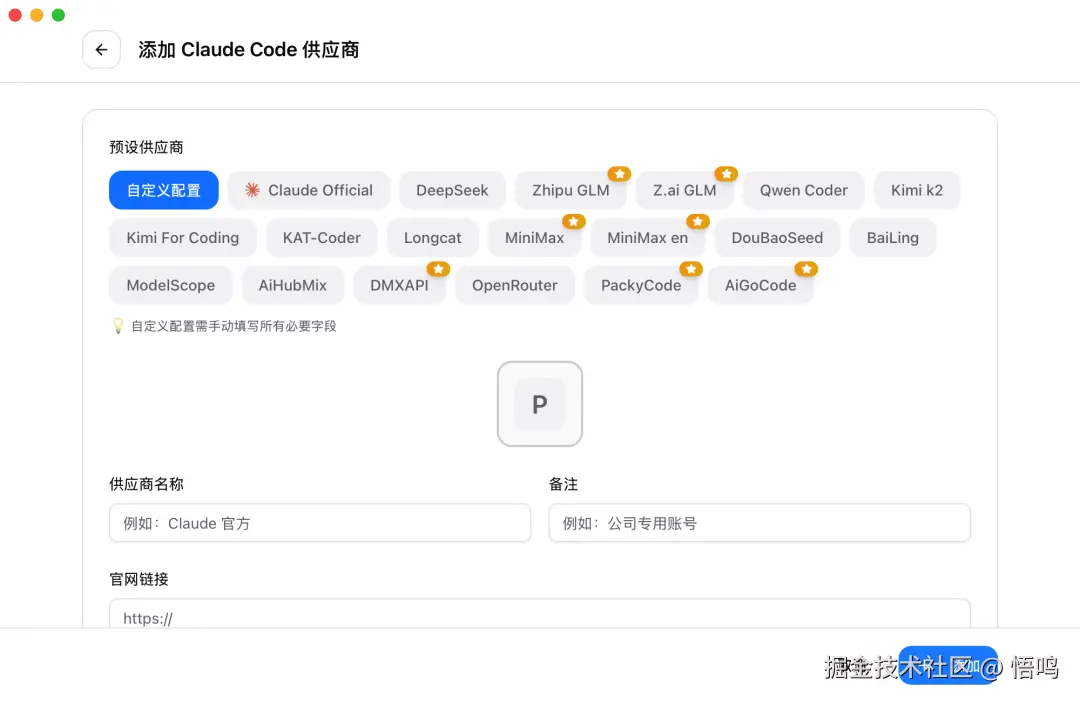Screen dimensions: 1080x702
Task: Click the Claude Official flame icon
Action: [252, 190]
